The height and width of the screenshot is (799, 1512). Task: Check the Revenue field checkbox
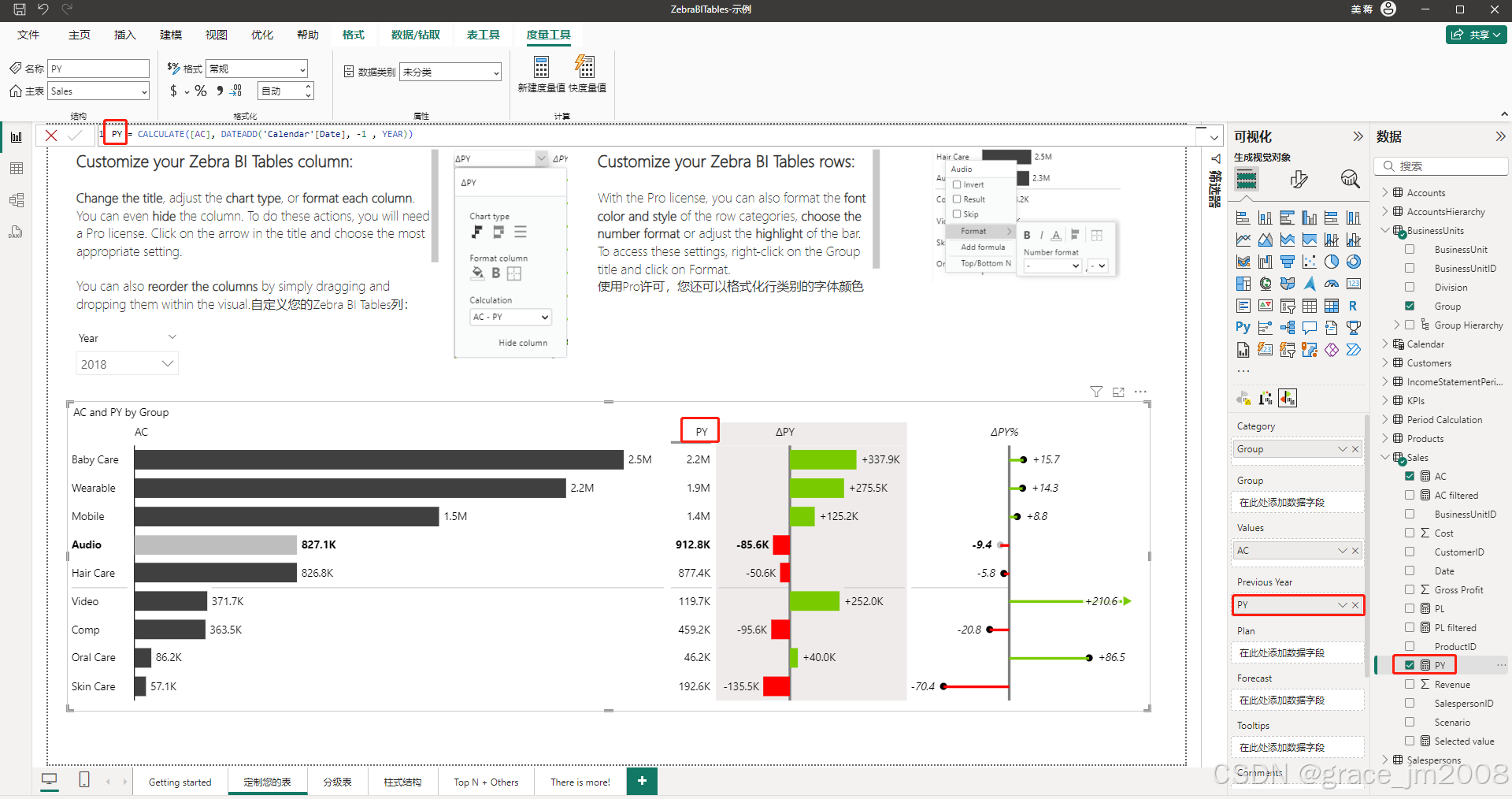pyautogui.click(x=1410, y=685)
